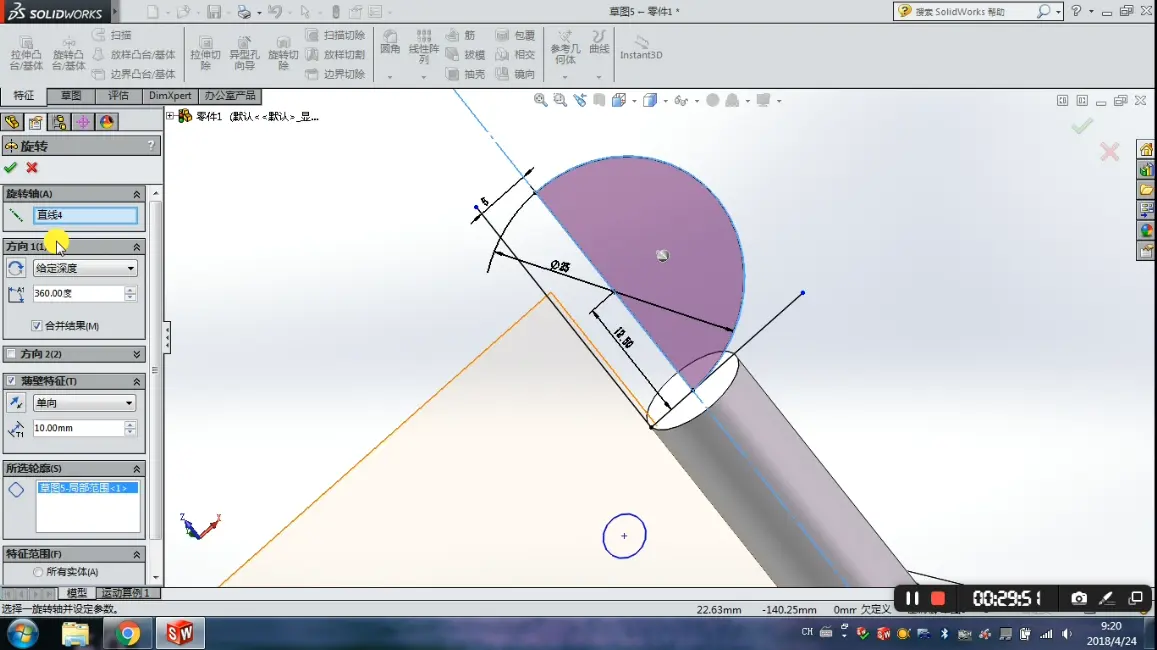This screenshot has height=650, width=1157.
Task: Collapse the 方向 1 section chevron
Action: pyautogui.click(x=137, y=246)
